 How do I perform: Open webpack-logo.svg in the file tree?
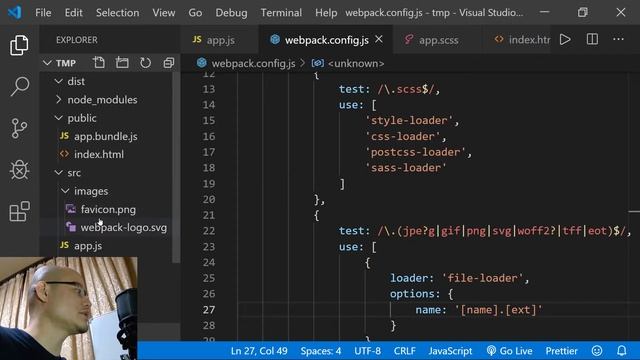tap(123, 227)
